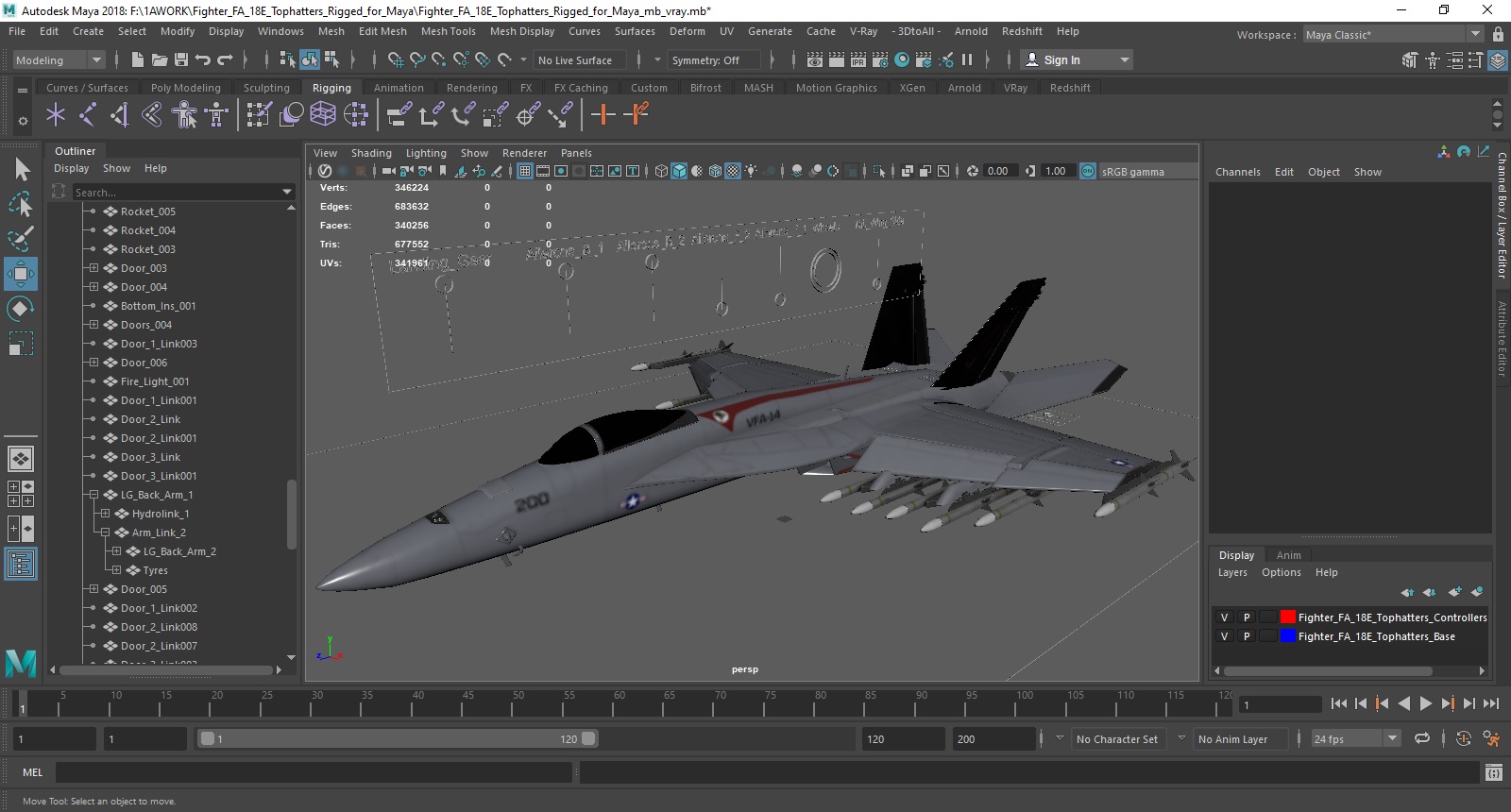Click the blue color swatch of Base layer

[1287, 636]
